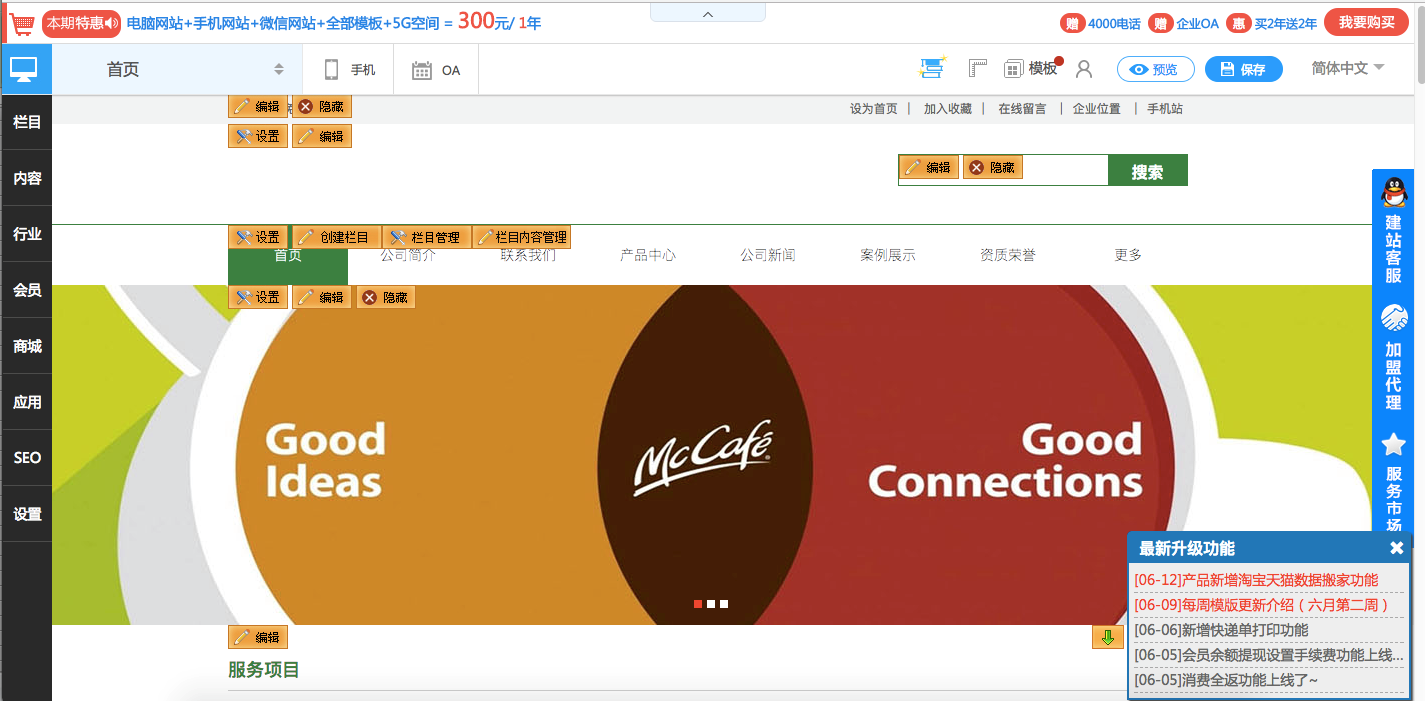This screenshot has width=1425, height=701.
Task: Click the user account icon near 保存
Action: tap(1083, 68)
